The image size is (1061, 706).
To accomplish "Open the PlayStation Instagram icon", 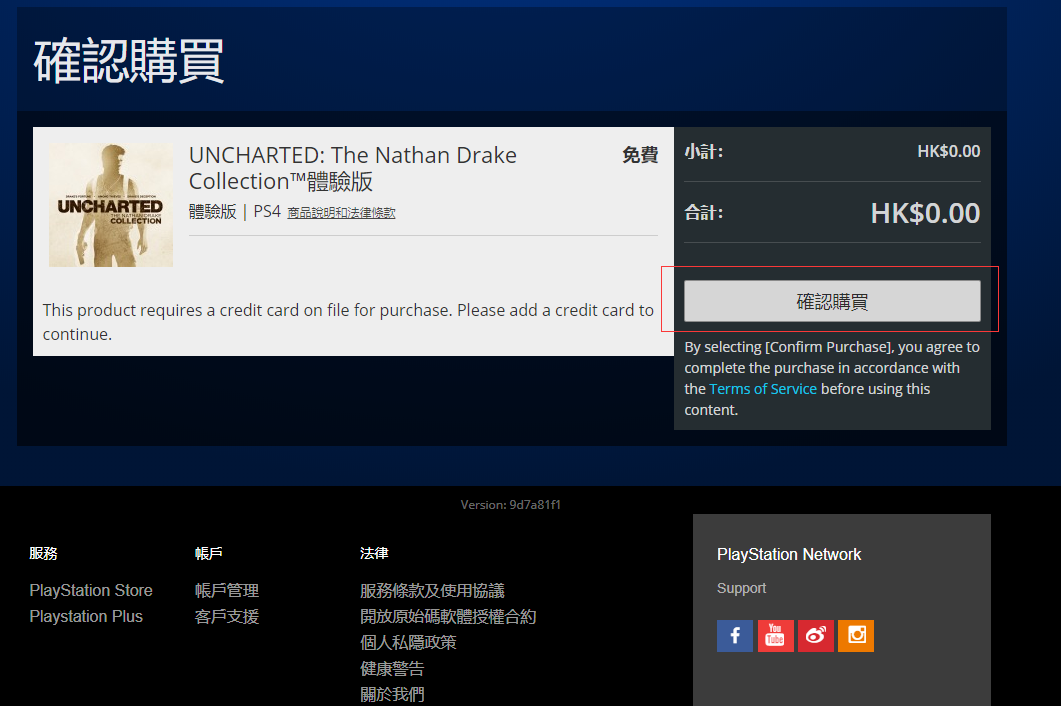I will (x=856, y=636).
